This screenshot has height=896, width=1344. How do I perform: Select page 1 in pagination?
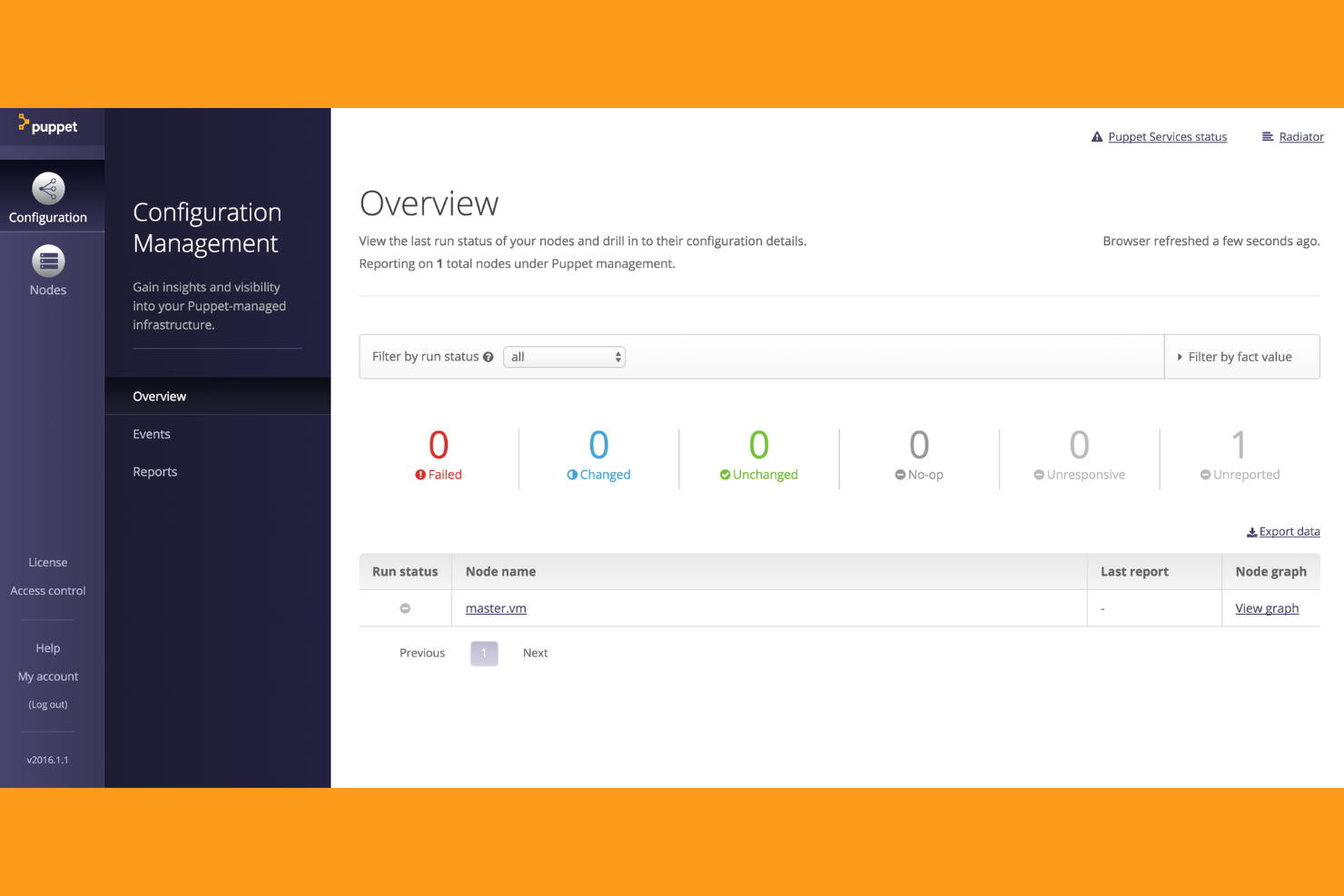[x=484, y=653]
